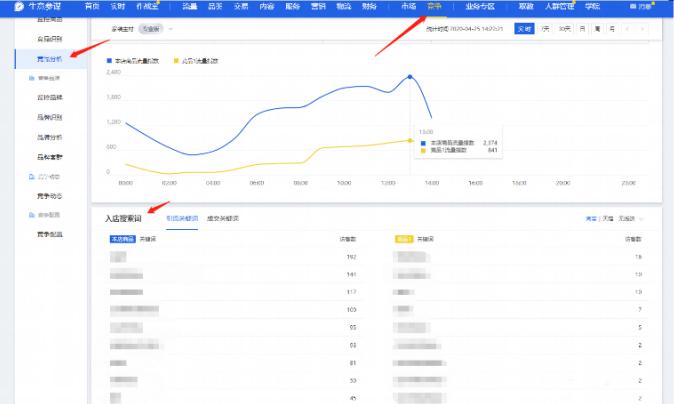The image size is (674, 404).
Task: Select the 实时 time range button
Action: (x=524, y=29)
